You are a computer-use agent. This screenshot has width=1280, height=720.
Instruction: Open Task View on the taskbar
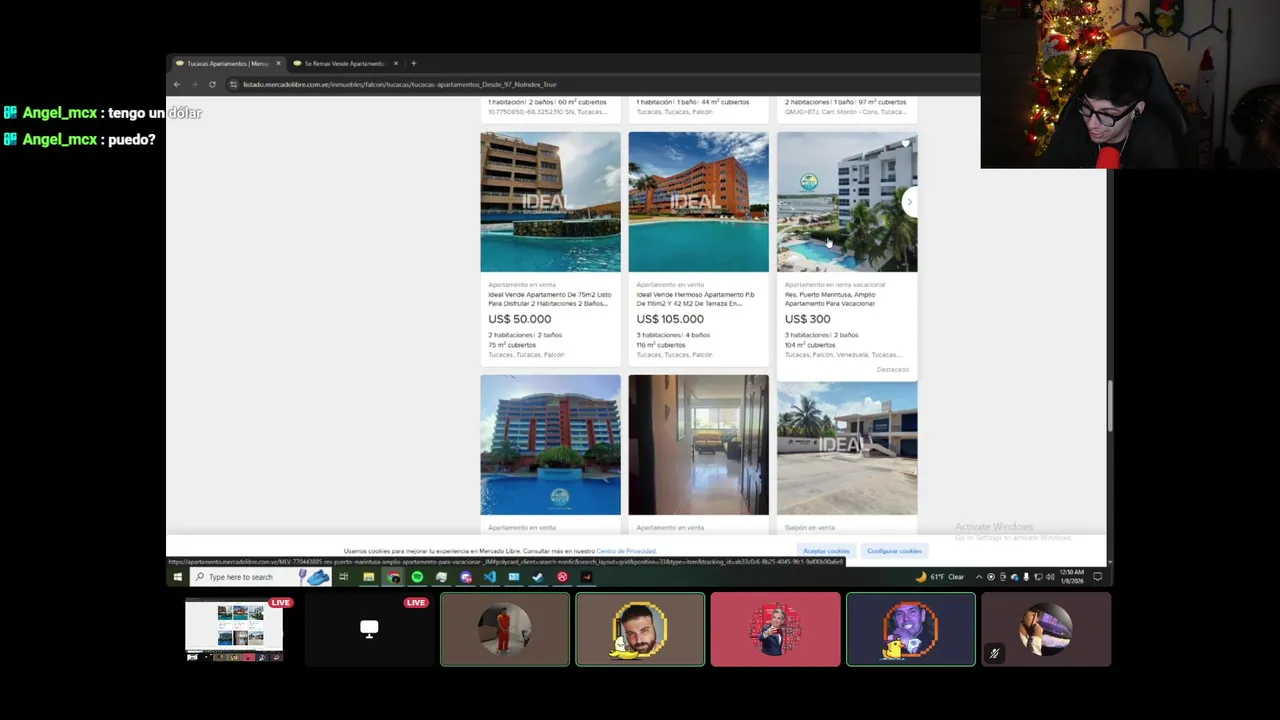pos(343,577)
